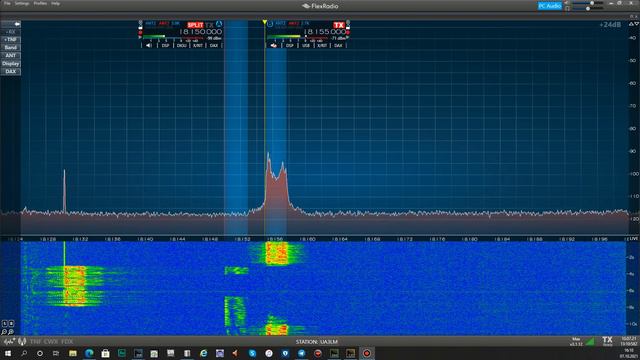
Task: Open slice B DSP panel
Action: coord(289,45)
